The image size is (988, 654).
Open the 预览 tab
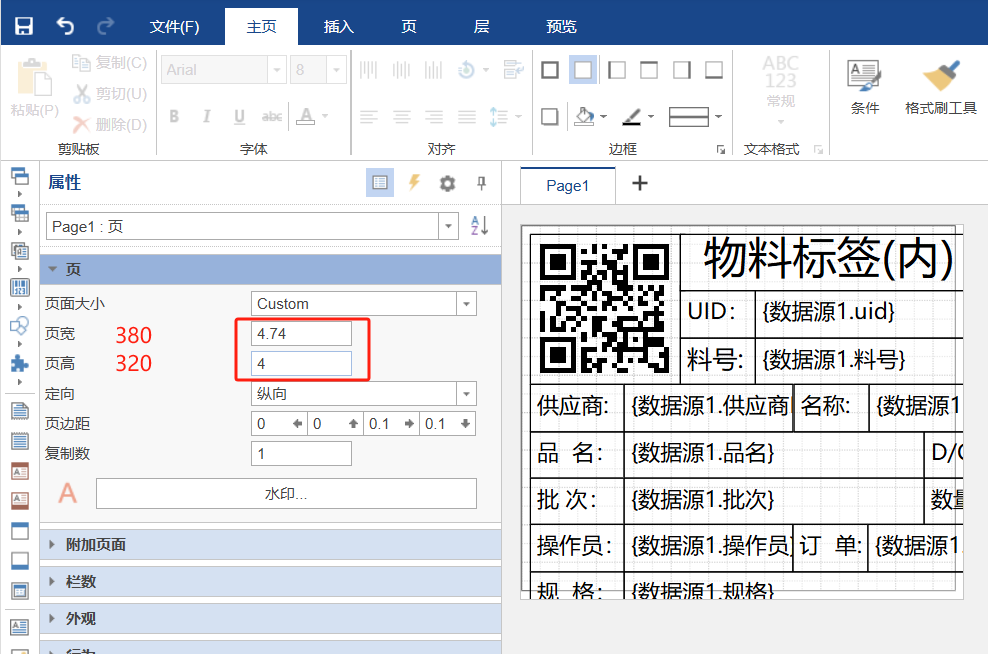point(561,27)
